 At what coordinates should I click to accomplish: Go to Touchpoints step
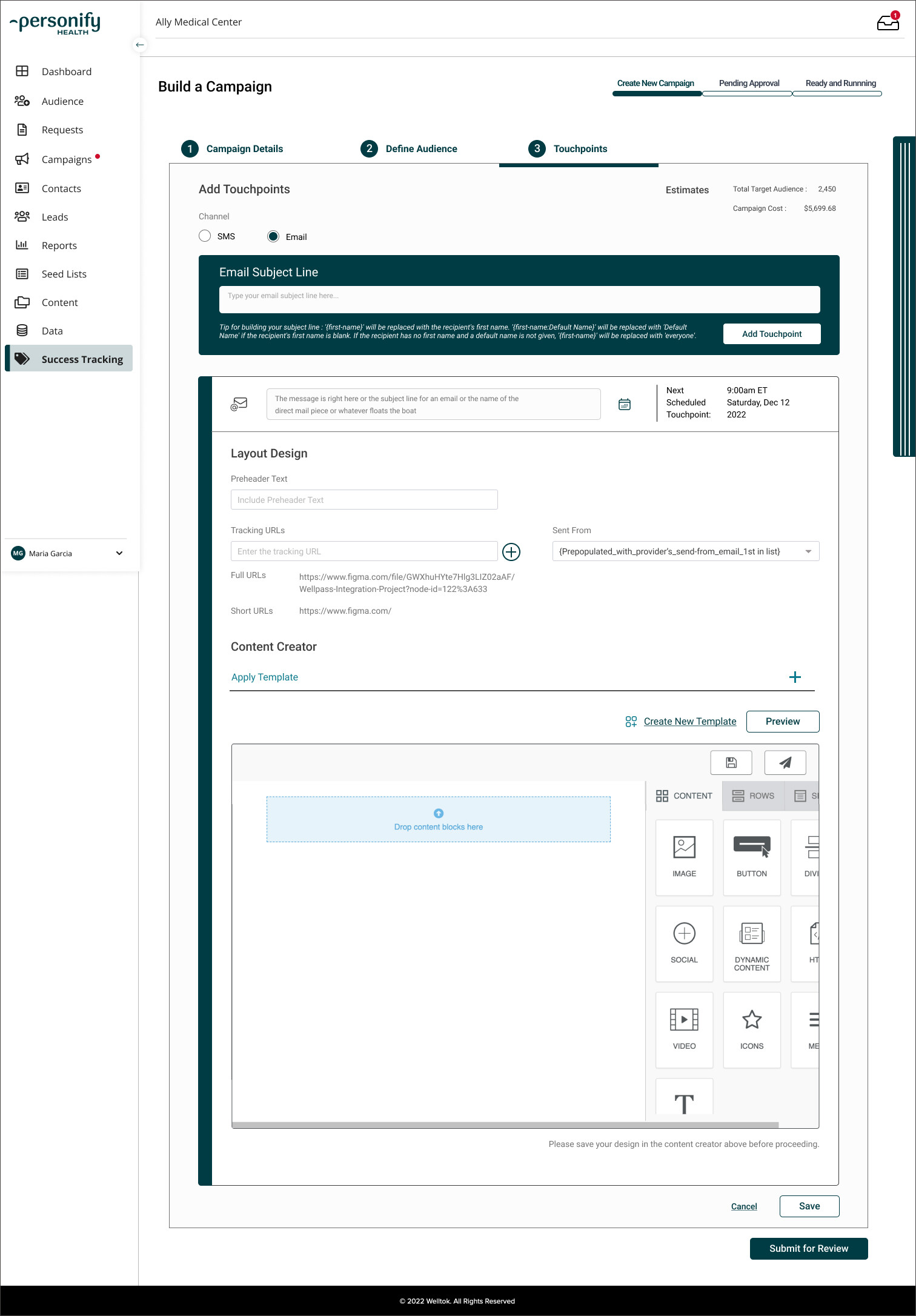(x=568, y=148)
